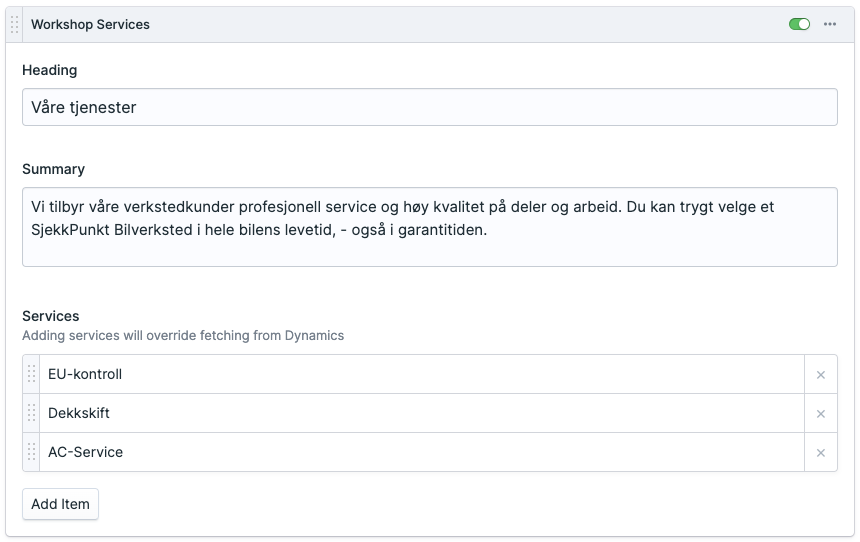Grab the drag handle for Dekkskift
Viewport: 860px width, 542px height.
pyautogui.click(x=31, y=413)
